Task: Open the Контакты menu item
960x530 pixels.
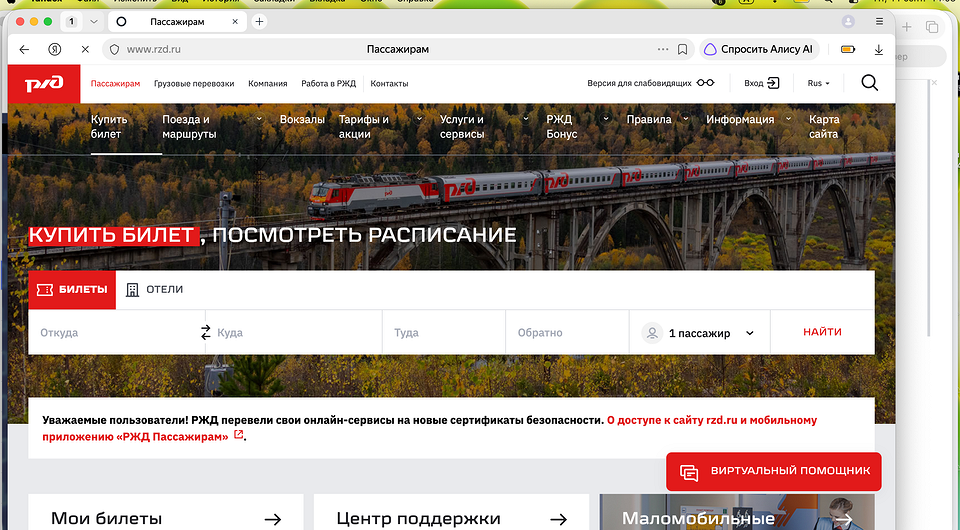Action: point(389,84)
